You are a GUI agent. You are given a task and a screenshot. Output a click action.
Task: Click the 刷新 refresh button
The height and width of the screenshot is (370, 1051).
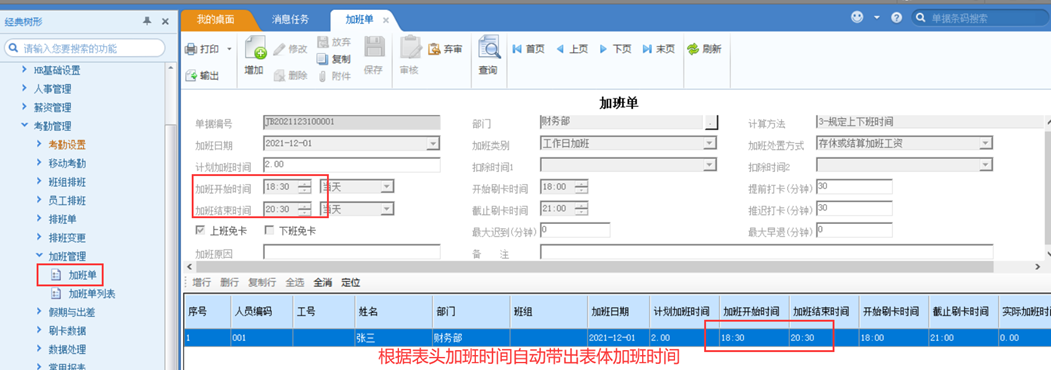[704, 49]
